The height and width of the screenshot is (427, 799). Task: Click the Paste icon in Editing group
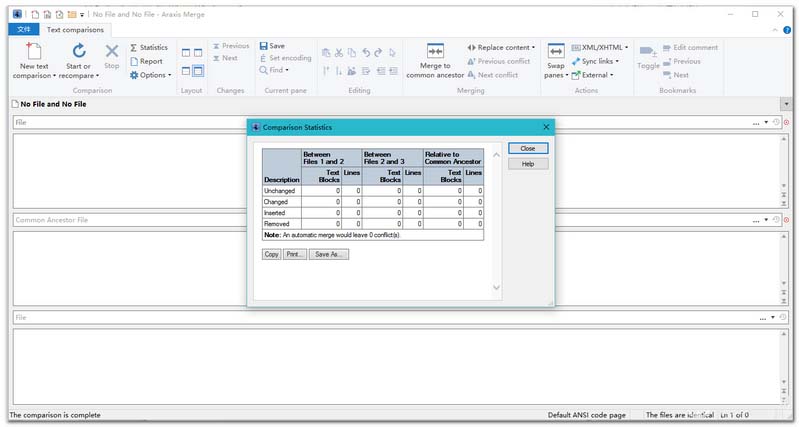(326, 52)
